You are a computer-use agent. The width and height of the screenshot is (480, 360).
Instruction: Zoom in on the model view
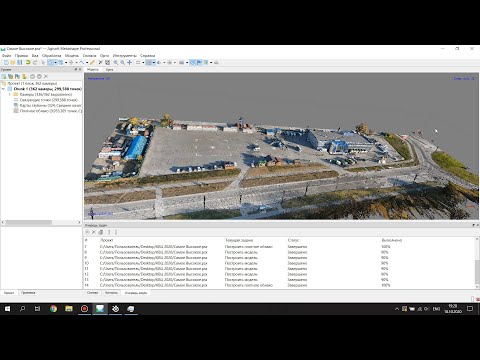pyautogui.click(x=116, y=62)
